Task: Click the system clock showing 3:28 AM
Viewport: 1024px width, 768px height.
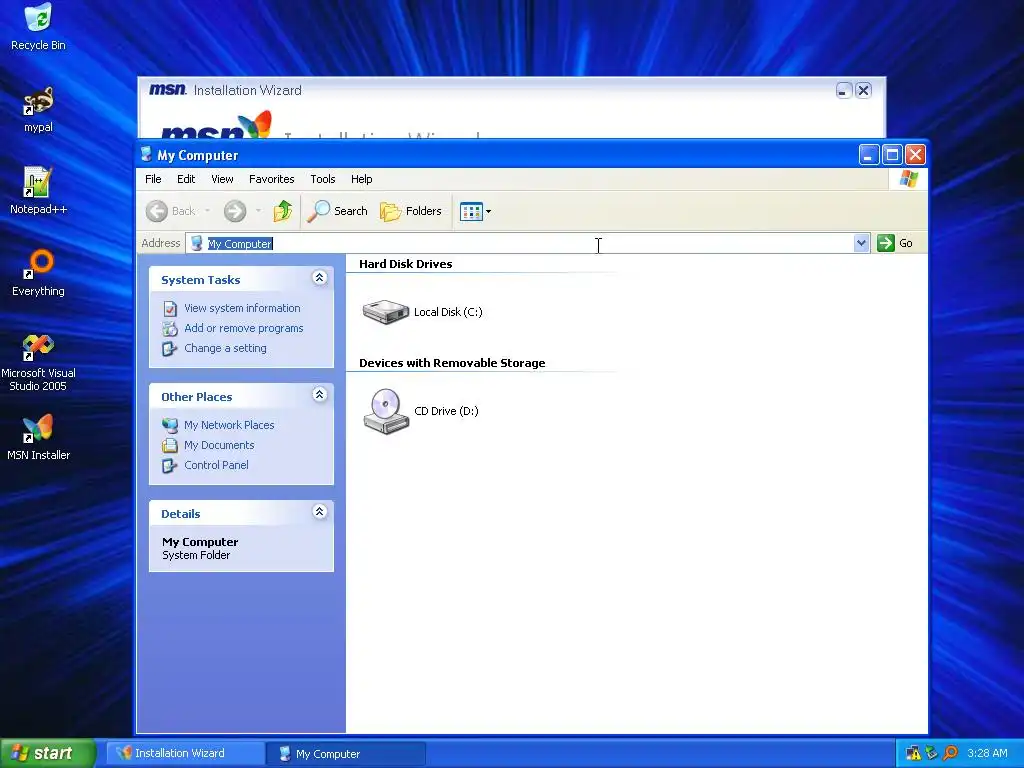Action: pos(987,754)
